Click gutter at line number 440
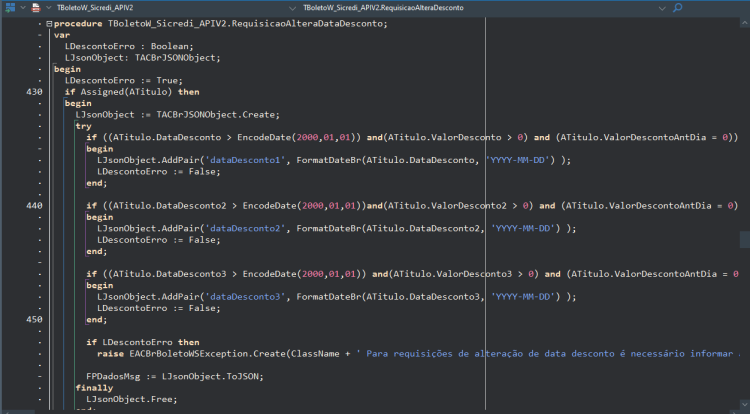Screen dimensions: 750x414 34,206
